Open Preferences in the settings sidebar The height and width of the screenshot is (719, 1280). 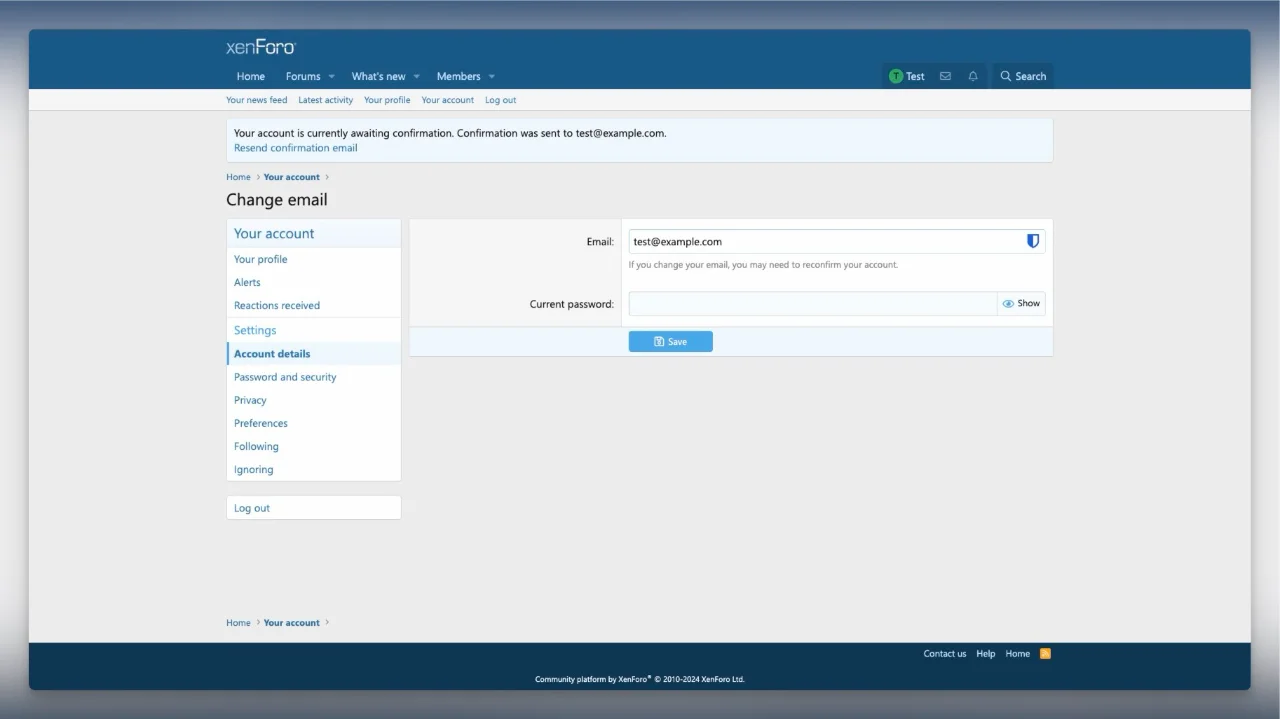(x=261, y=423)
